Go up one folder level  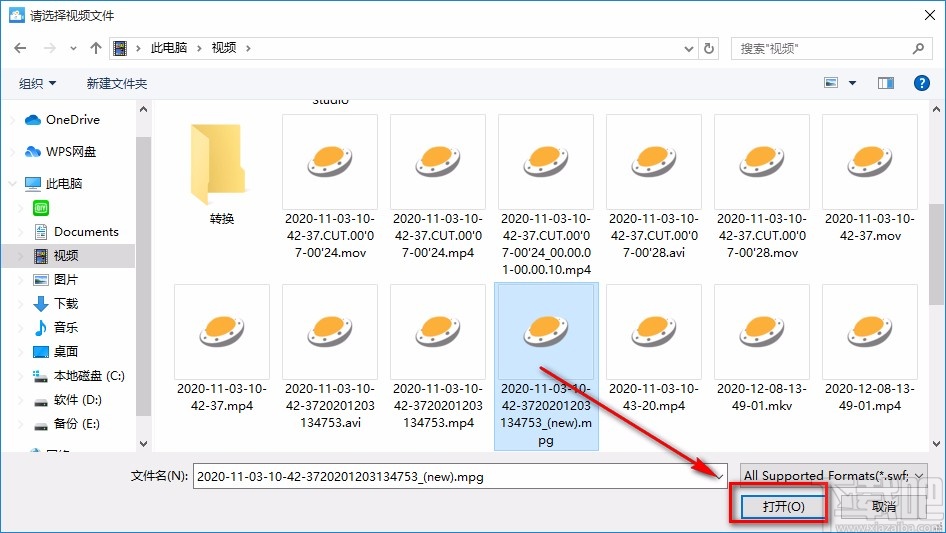pos(95,48)
